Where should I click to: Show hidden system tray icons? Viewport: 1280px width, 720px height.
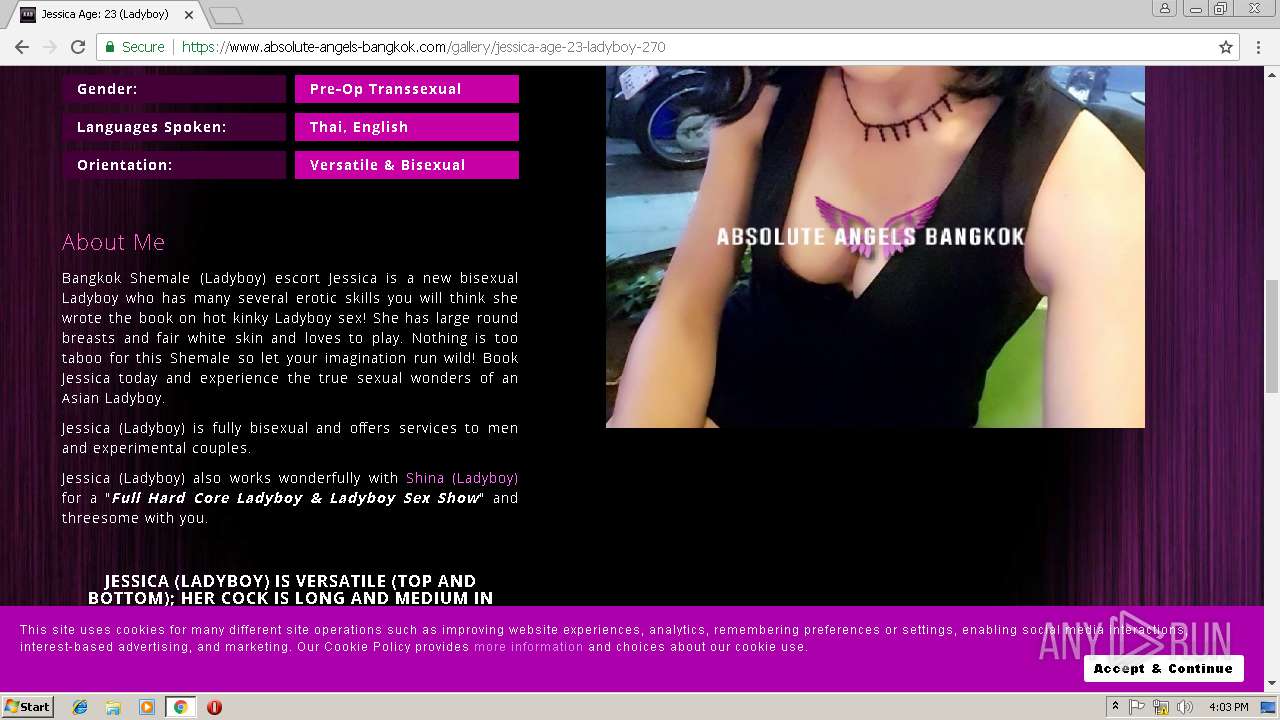pyautogui.click(x=1115, y=707)
